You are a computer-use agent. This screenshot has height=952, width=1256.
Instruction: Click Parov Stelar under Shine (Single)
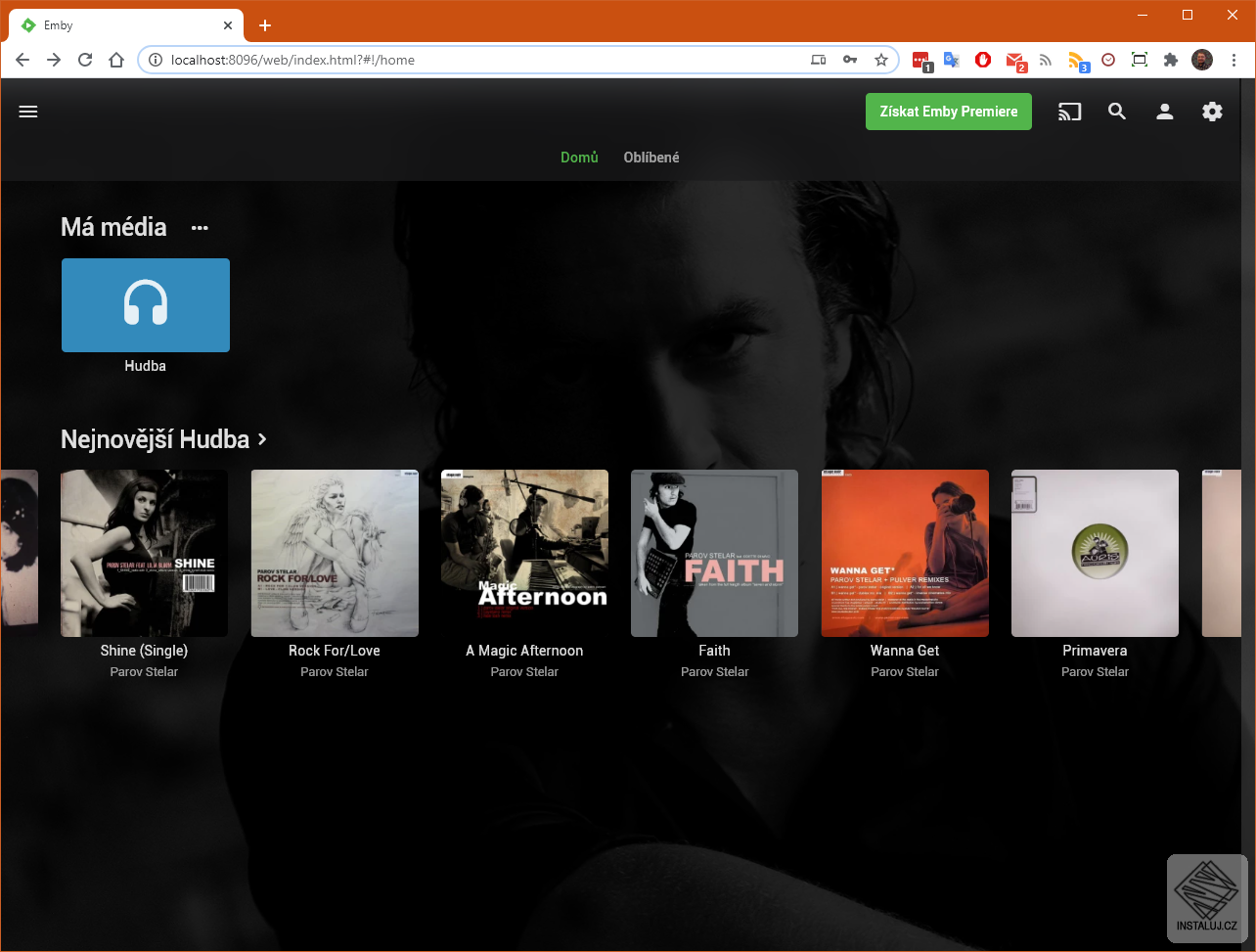(145, 672)
